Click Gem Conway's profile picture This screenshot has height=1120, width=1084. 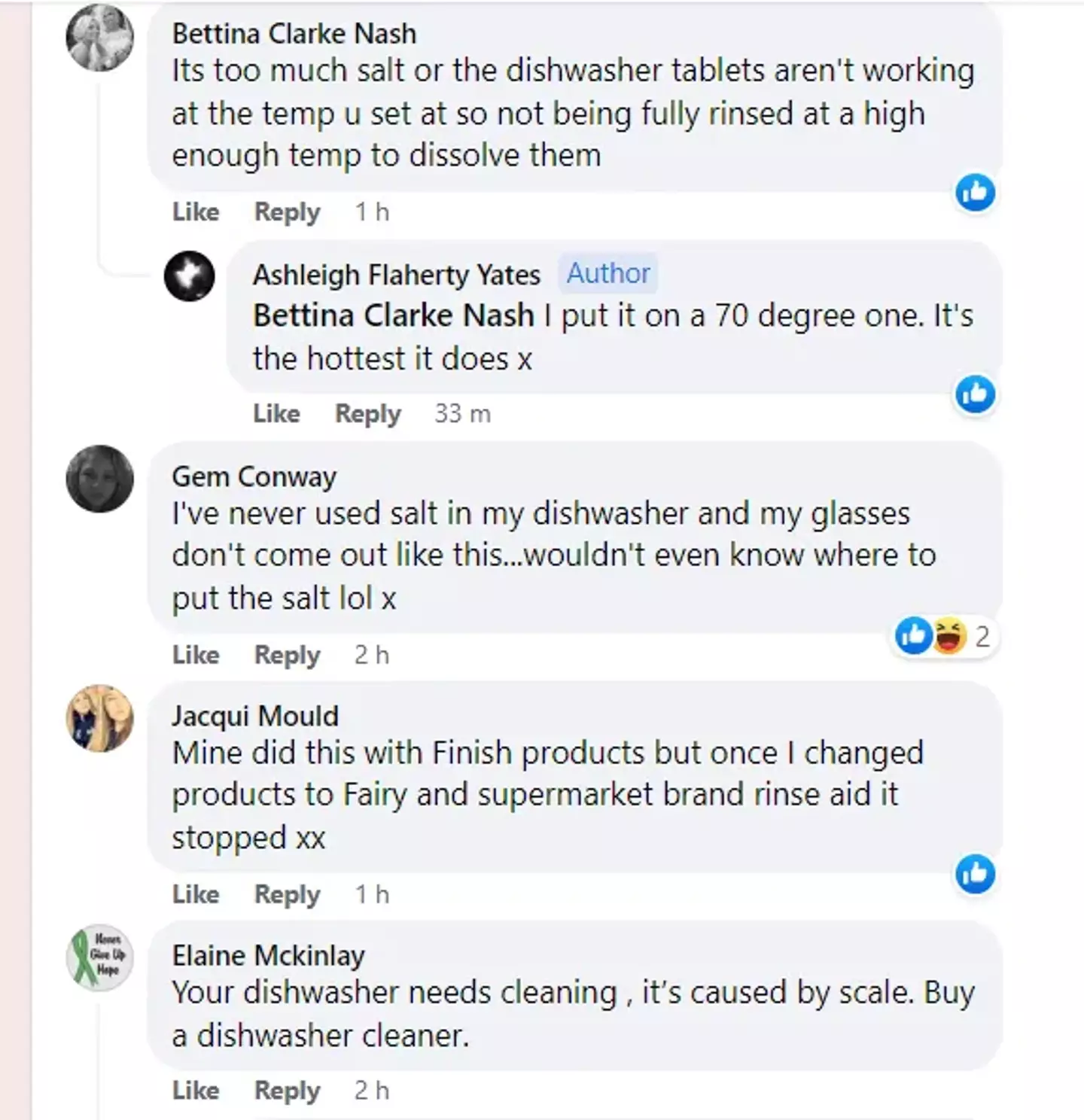(100, 479)
